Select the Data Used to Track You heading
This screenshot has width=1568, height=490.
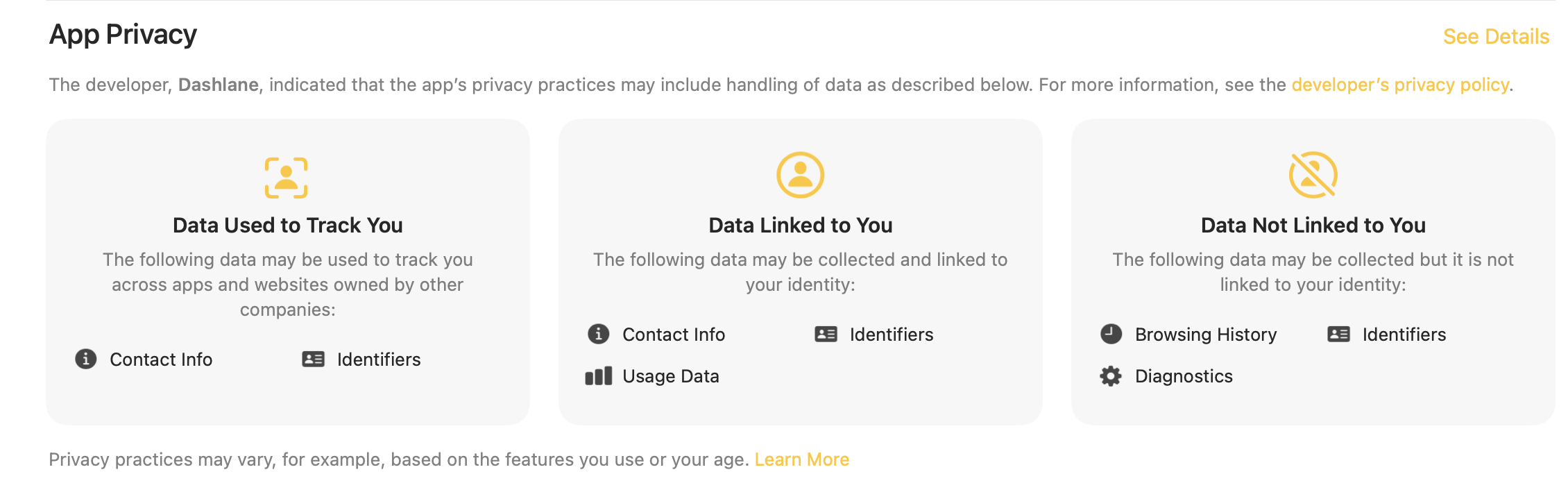point(287,226)
